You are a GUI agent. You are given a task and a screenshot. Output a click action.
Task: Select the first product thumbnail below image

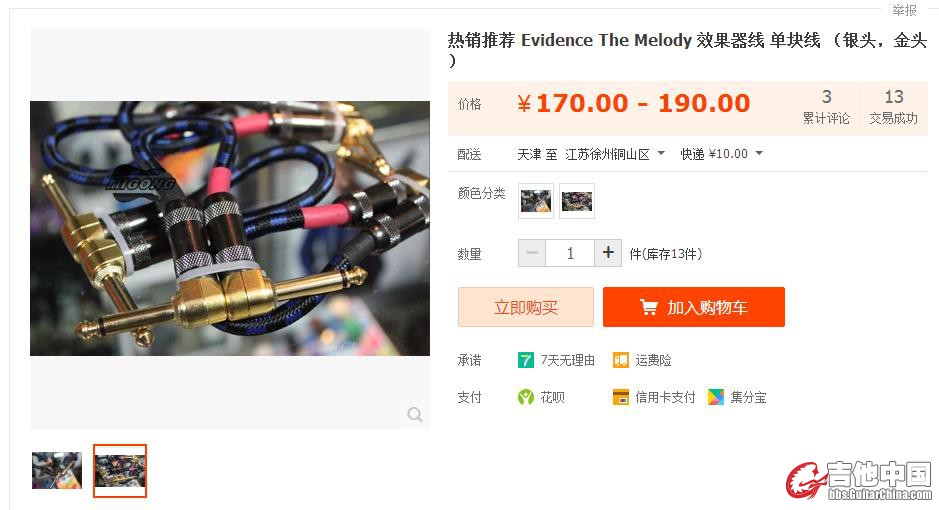pos(57,470)
